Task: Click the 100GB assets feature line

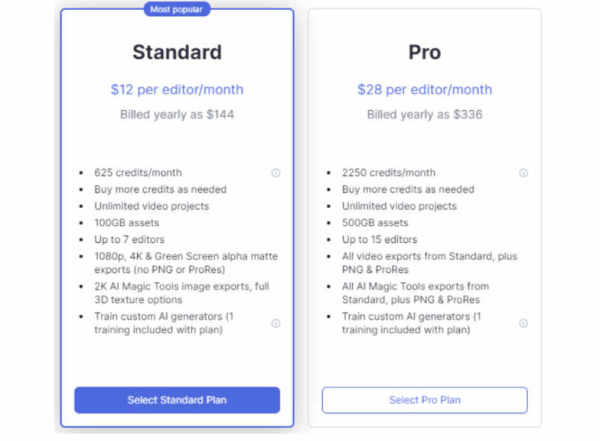Action: [127, 223]
